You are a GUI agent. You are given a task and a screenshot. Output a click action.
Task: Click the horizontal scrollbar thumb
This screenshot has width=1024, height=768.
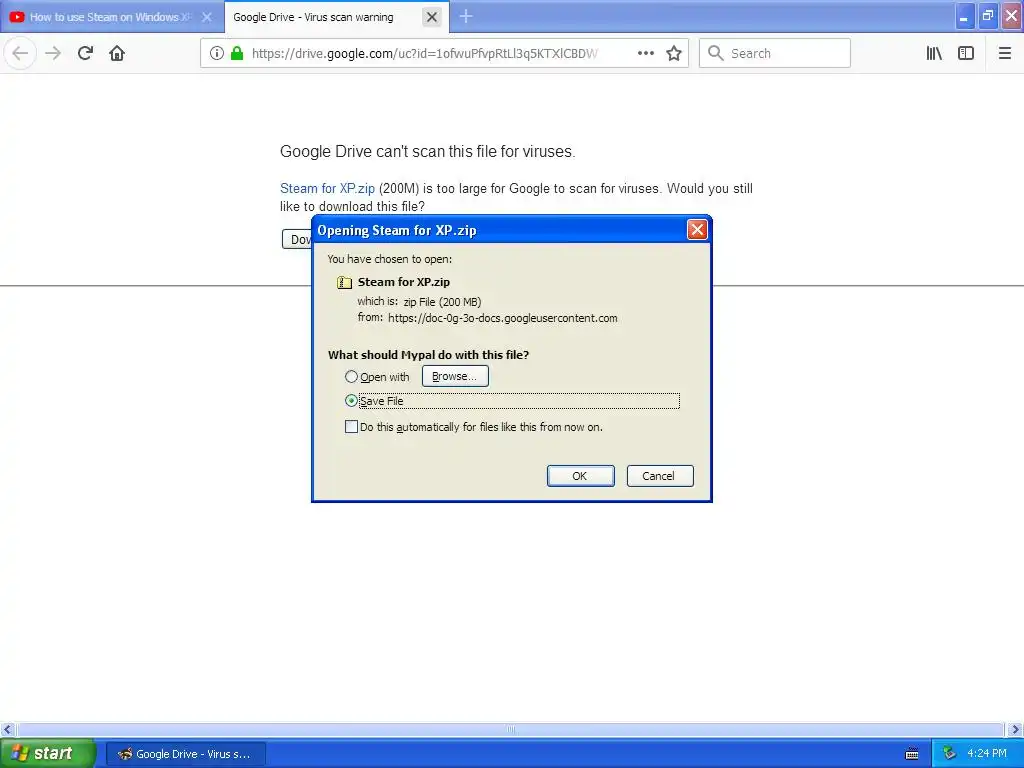click(x=510, y=729)
